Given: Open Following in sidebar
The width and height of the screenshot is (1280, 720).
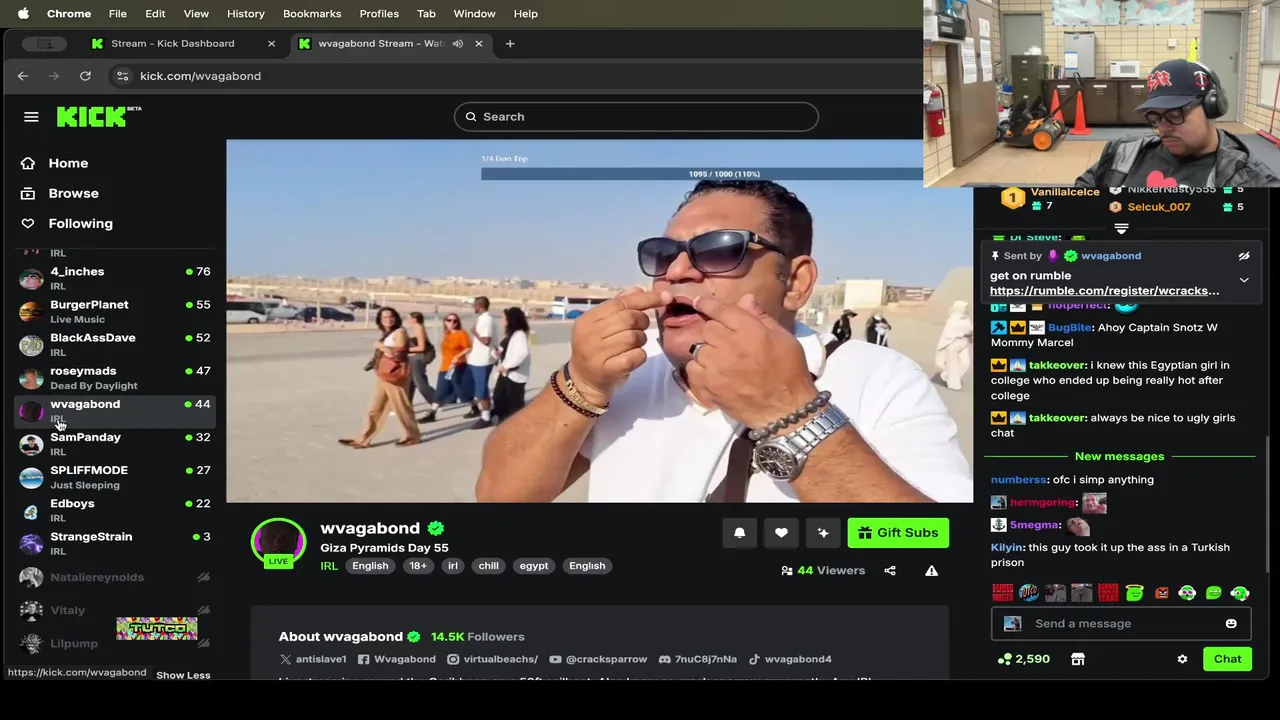Looking at the screenshot, I should coord(80,223).
